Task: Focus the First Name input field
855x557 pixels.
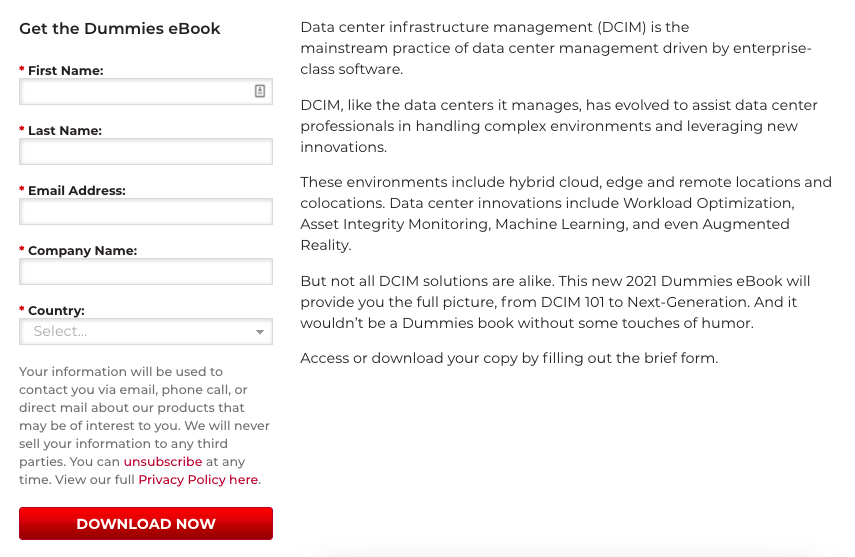Action: coord(146,92)
